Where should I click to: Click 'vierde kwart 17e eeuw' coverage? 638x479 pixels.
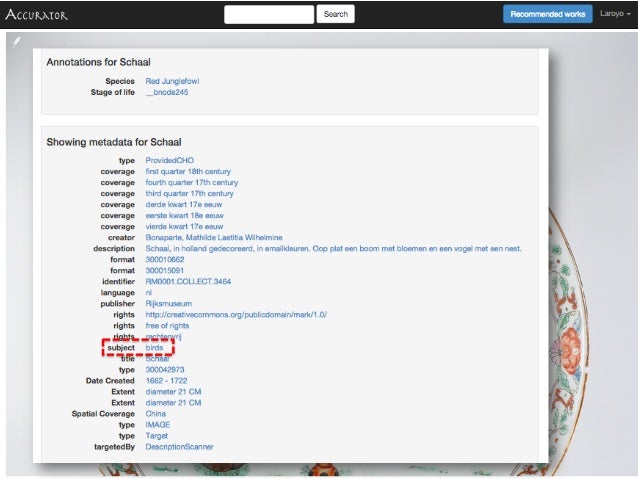pyautogui.click(x=184, y=226)
